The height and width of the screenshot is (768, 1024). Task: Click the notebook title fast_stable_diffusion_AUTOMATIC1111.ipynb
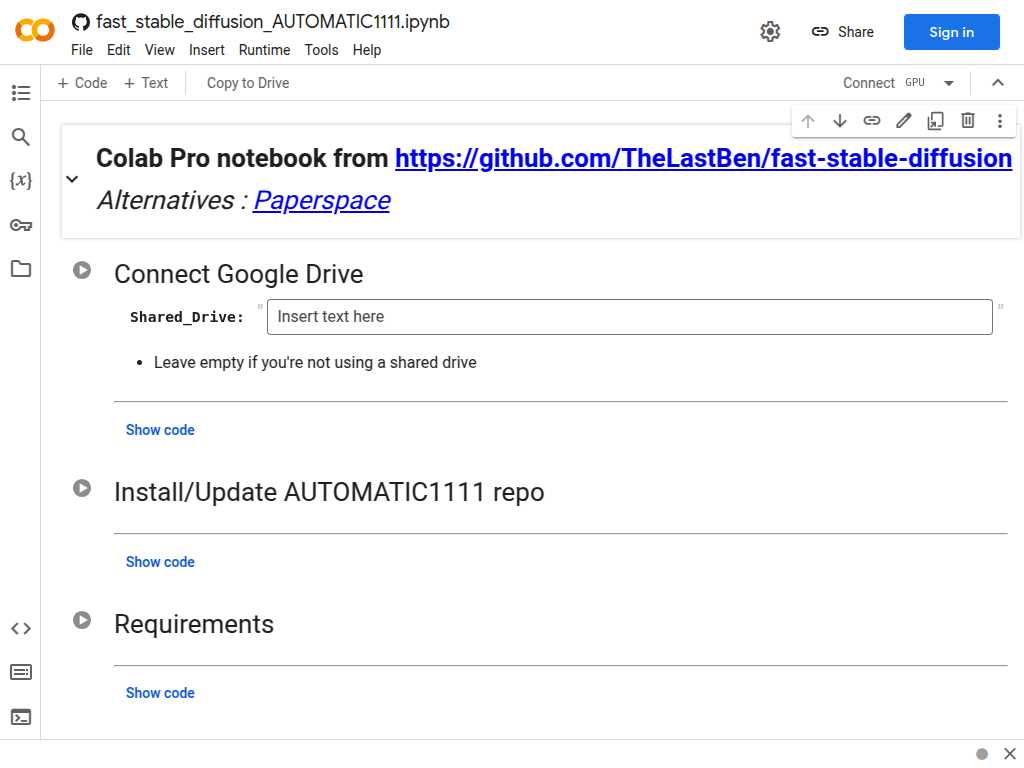[x=273, y=22]
